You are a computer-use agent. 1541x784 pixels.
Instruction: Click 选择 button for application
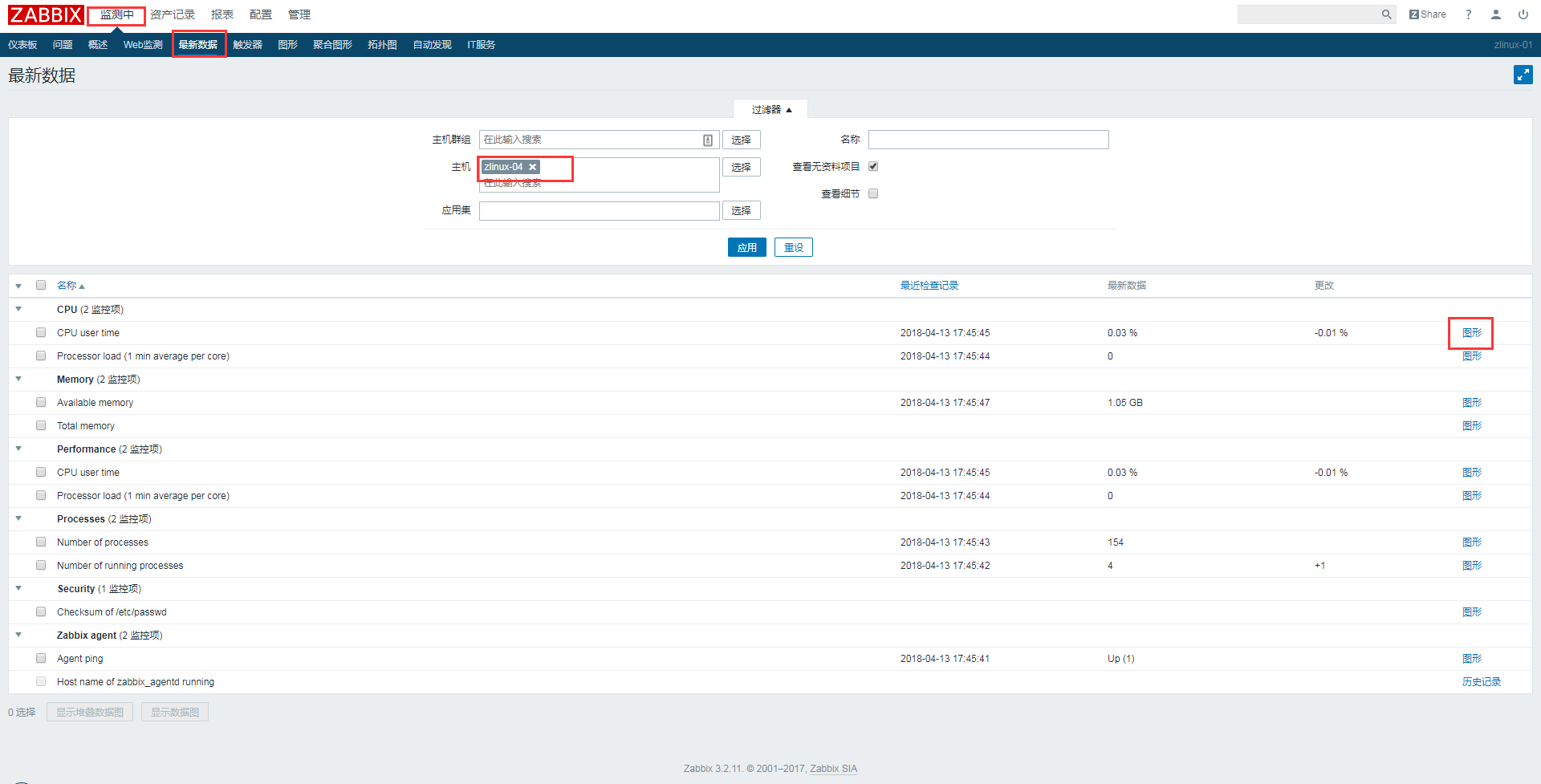click(x=742, y=210)
